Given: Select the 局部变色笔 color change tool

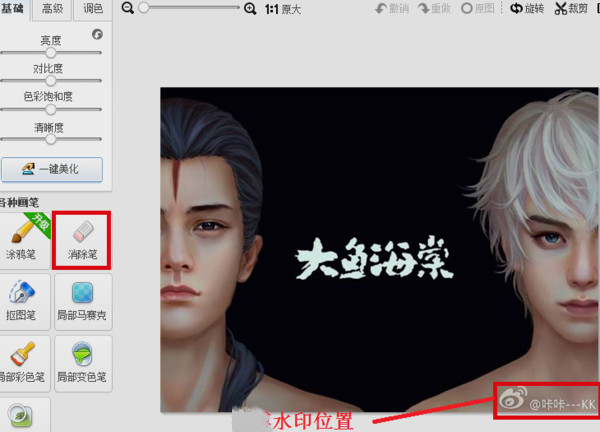Looking at the screenshot, I should pos(83,364).
